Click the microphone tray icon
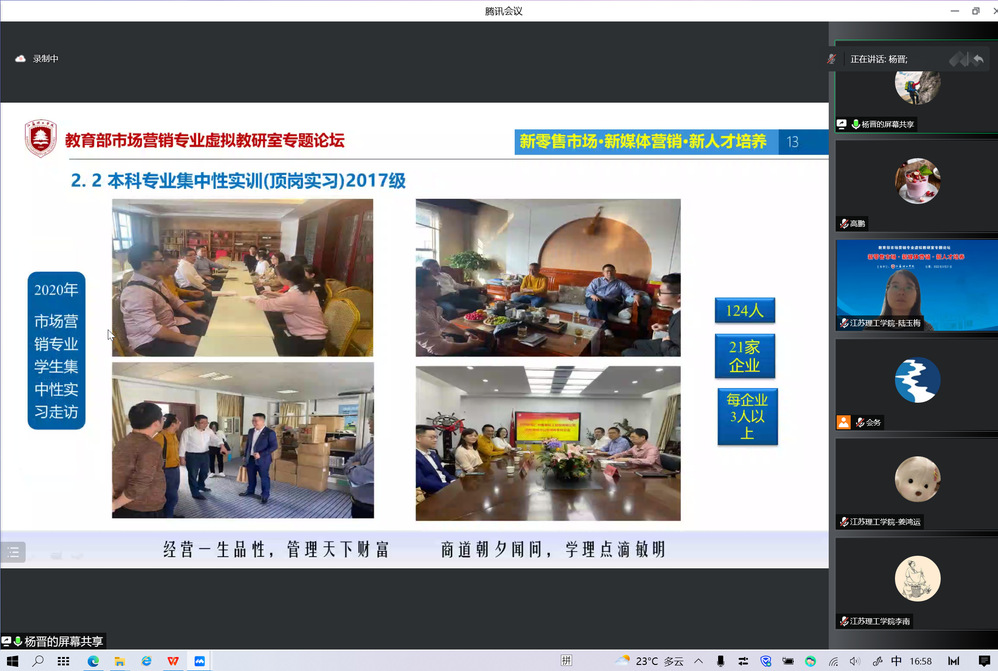998x671 pixels. tap(720, 661)
